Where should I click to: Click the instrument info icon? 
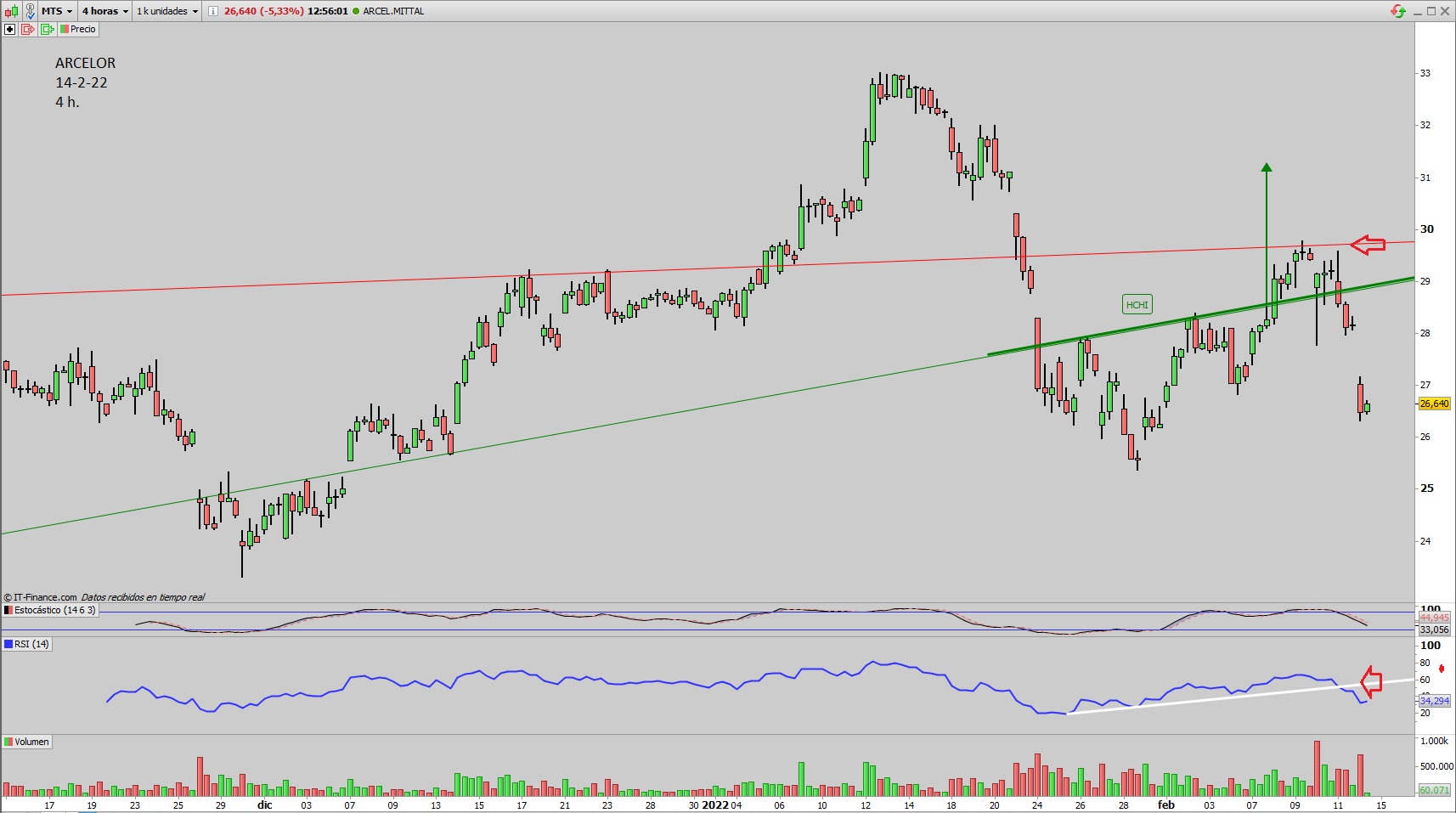point(212,11)
